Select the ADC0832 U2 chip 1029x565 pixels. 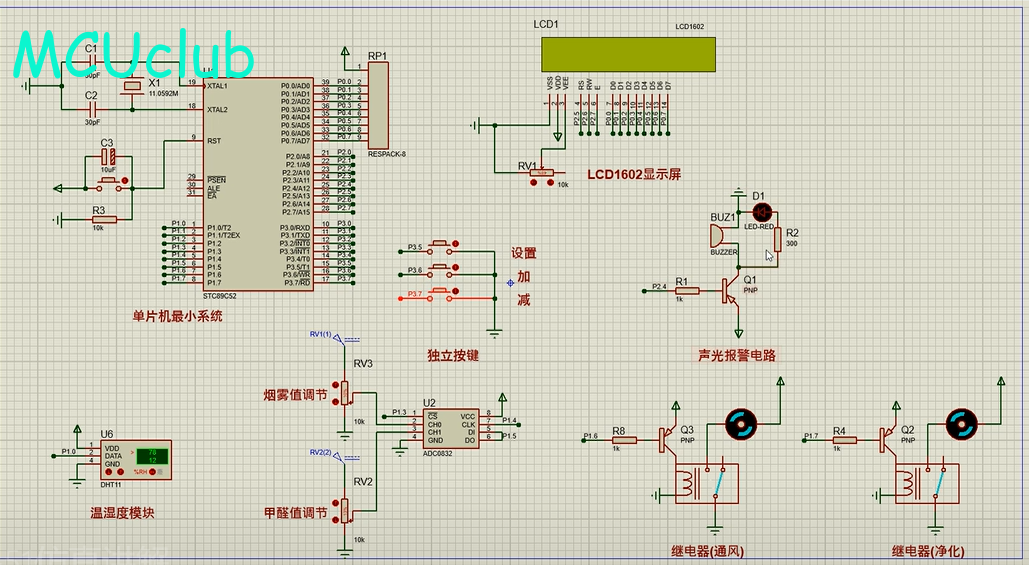[451, 427]
